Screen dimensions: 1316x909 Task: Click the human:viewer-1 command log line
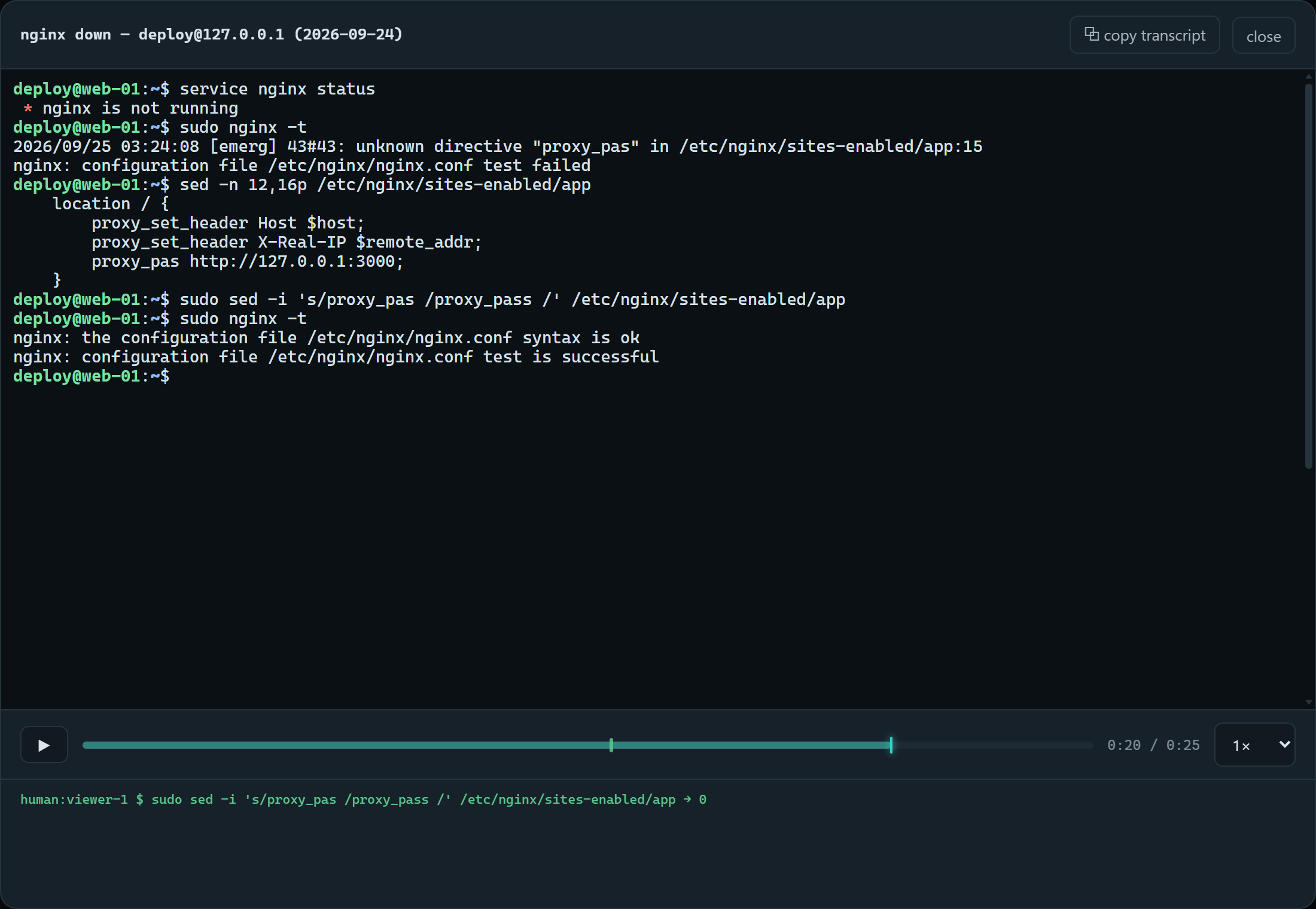[363, 800]
